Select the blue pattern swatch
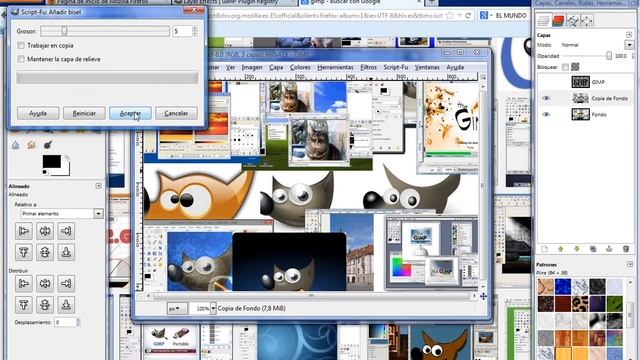The image size is (640, 360). pos(563,287)
